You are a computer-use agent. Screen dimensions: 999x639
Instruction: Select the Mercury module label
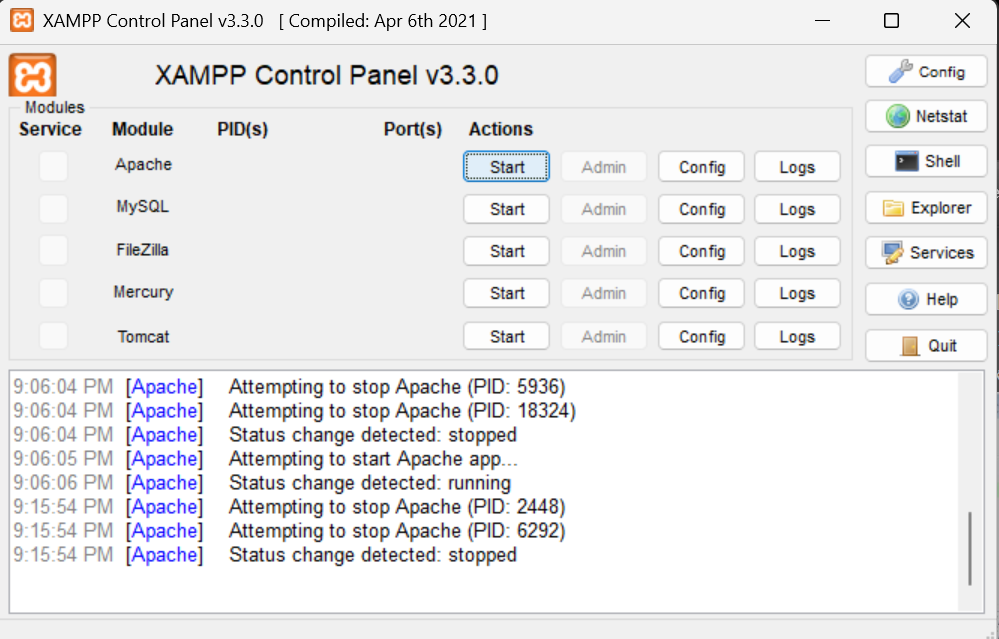pos(143,292)
